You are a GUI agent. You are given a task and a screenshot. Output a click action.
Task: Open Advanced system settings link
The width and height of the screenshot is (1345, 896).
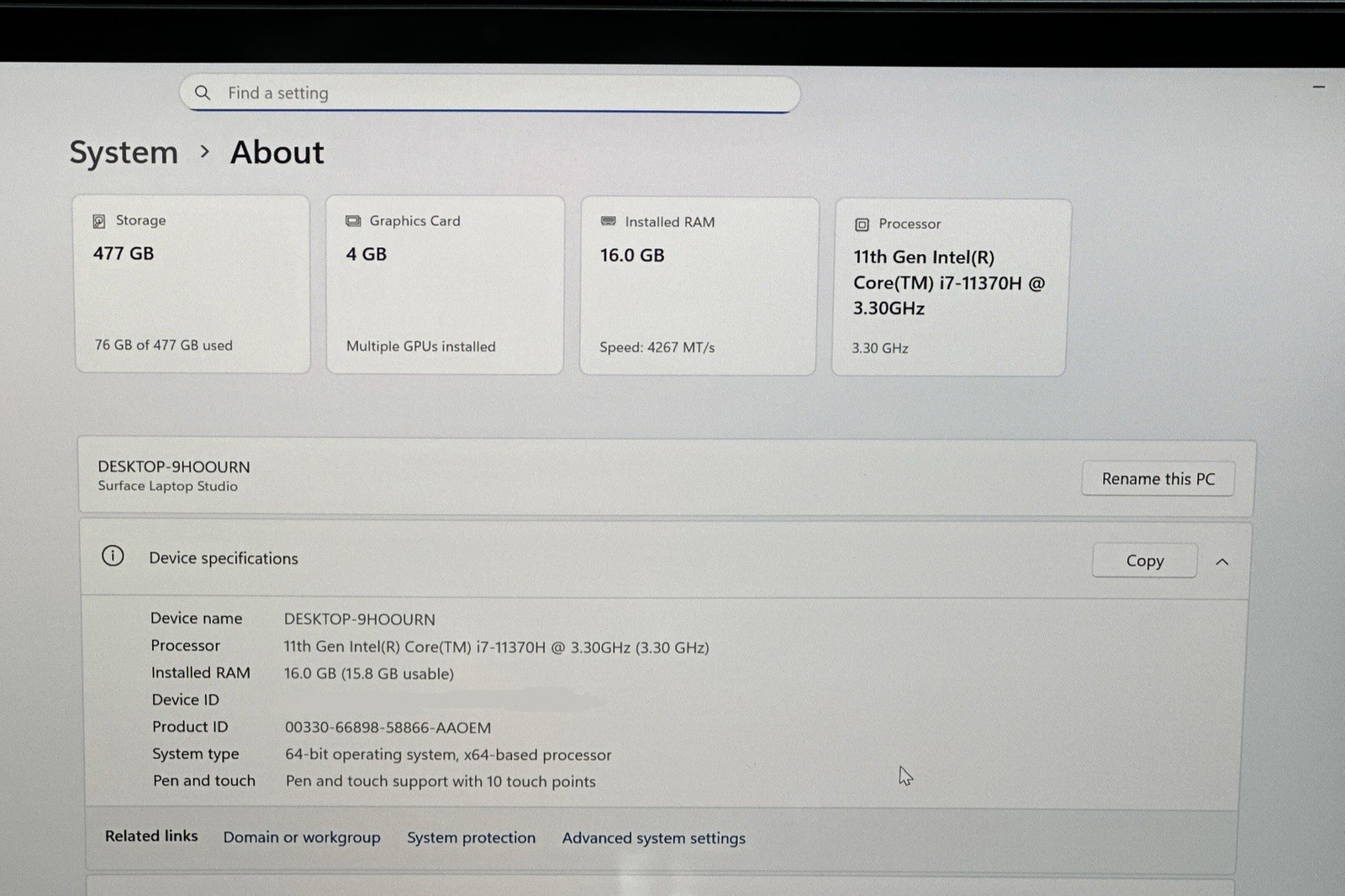pos(654,838)
